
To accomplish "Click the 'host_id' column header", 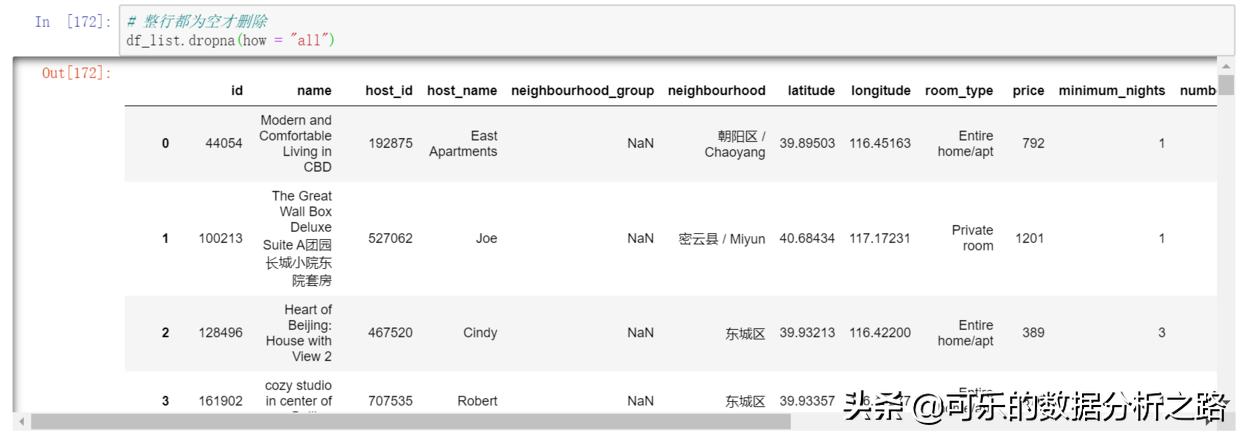I will (389, 90).
